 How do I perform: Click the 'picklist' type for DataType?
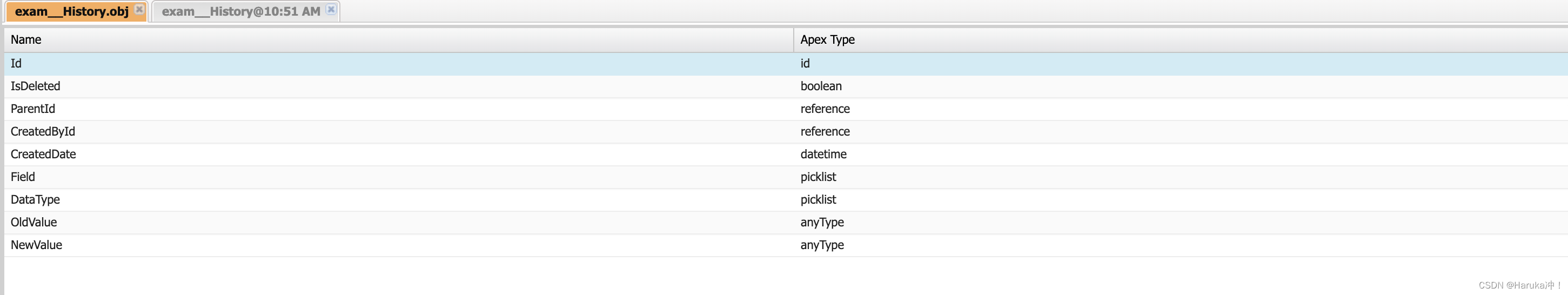point(818,199)
